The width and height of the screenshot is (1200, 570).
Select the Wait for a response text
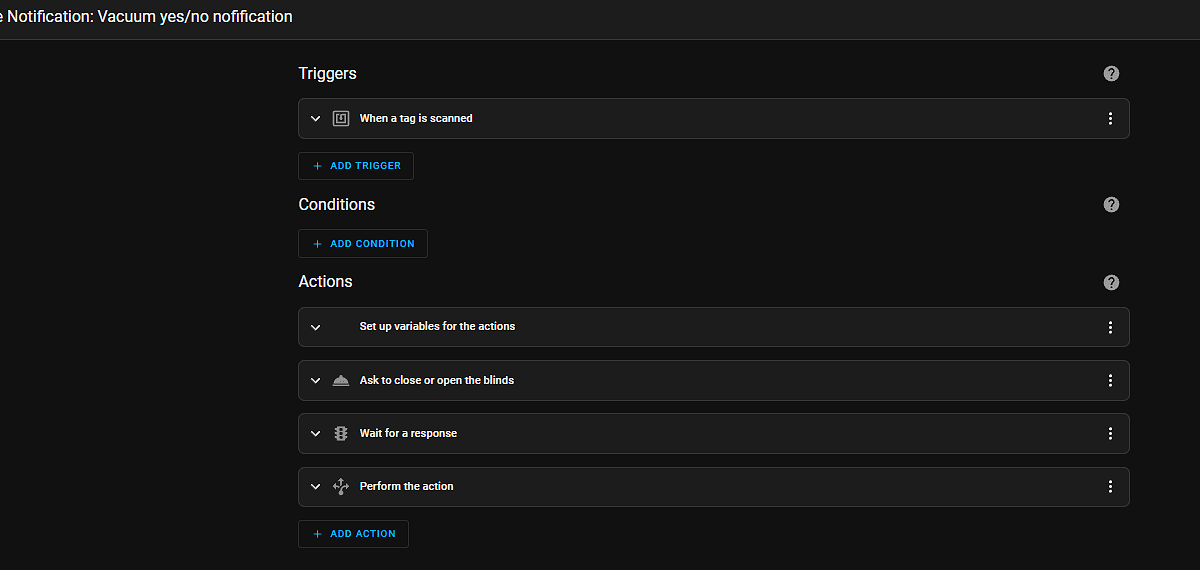click(x=408, y=433)
